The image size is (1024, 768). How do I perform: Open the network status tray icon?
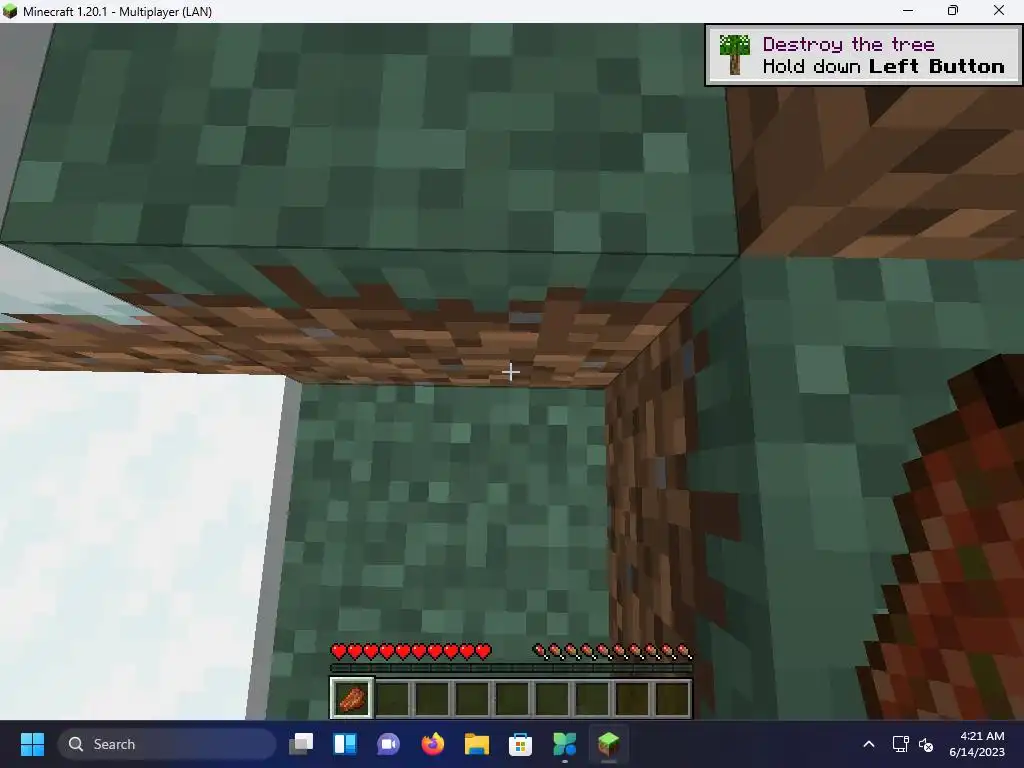(x=901, y=744)
